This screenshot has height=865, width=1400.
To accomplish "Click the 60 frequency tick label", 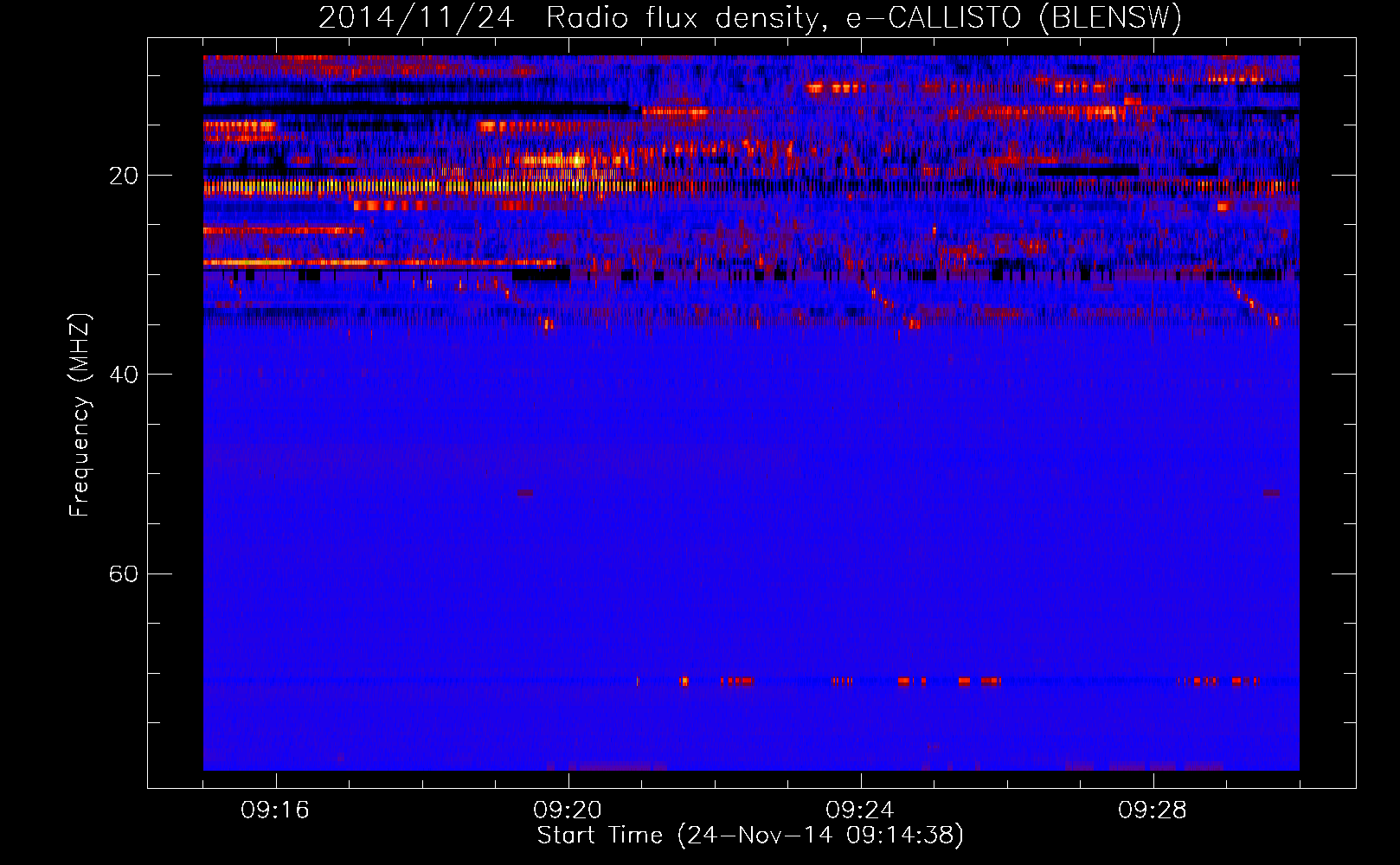I will click(x=124, y=573).
